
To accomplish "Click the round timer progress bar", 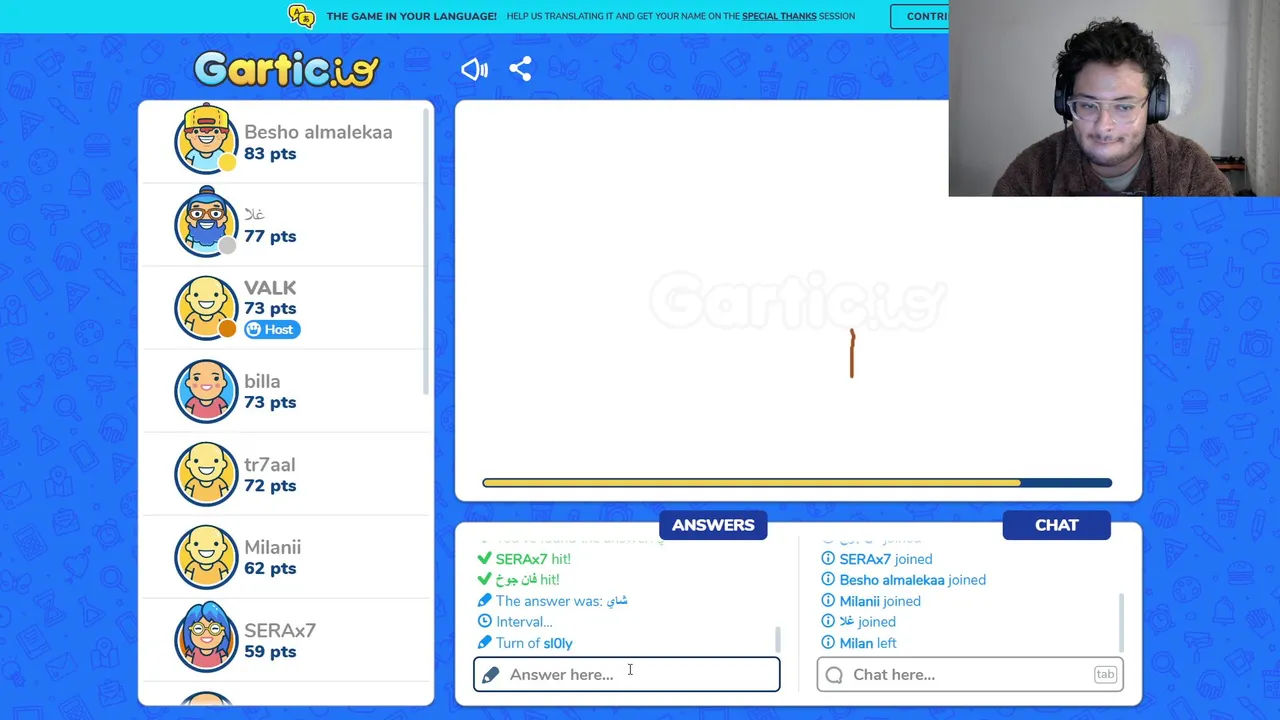I will point(797,483).
